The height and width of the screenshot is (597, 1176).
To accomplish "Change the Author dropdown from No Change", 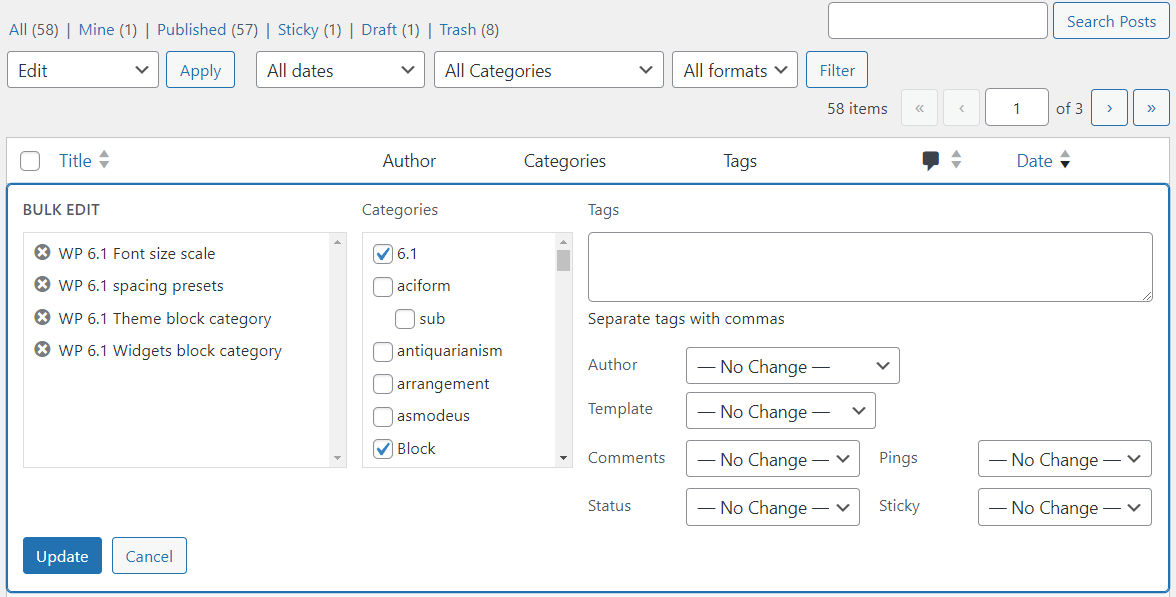I will click(x=792, y=365).
